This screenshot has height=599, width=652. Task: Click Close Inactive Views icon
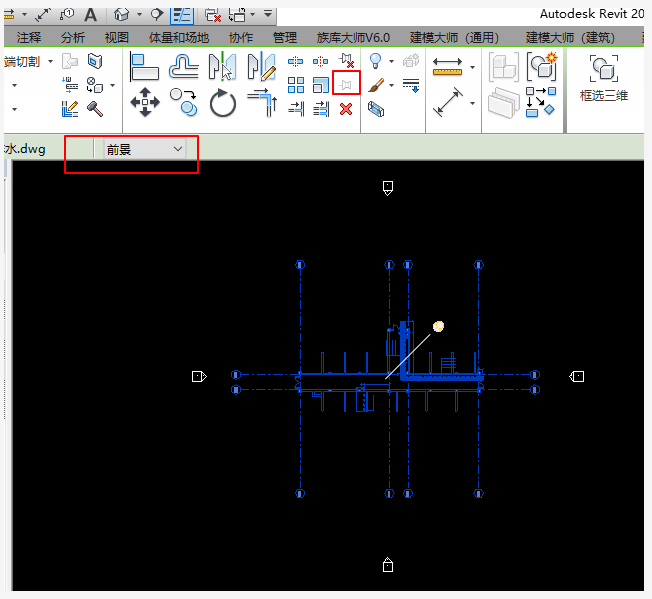(x=212, y=15)
